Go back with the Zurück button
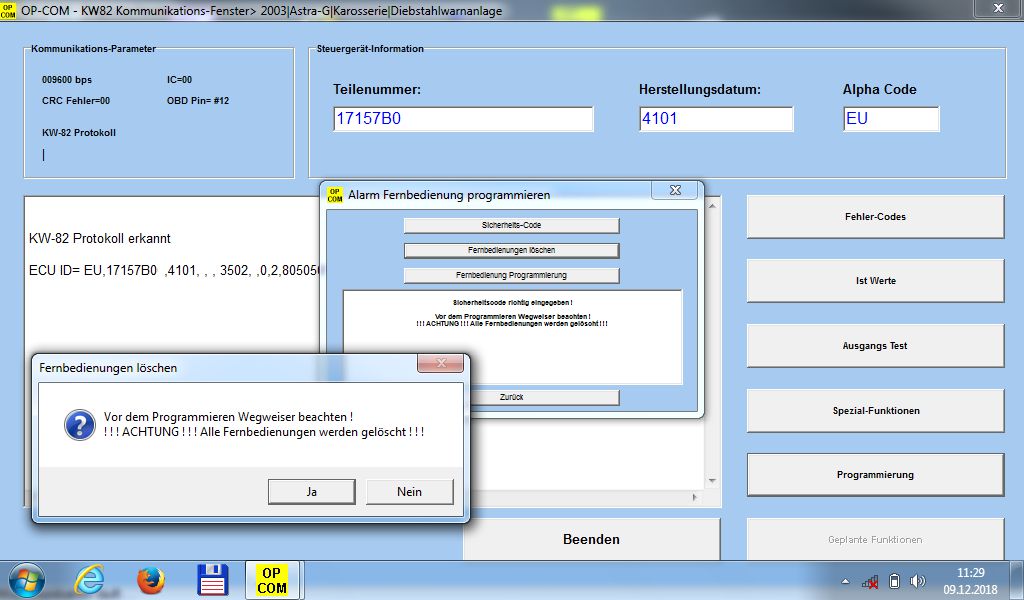 pyautogui.click(x=545, y=397)
